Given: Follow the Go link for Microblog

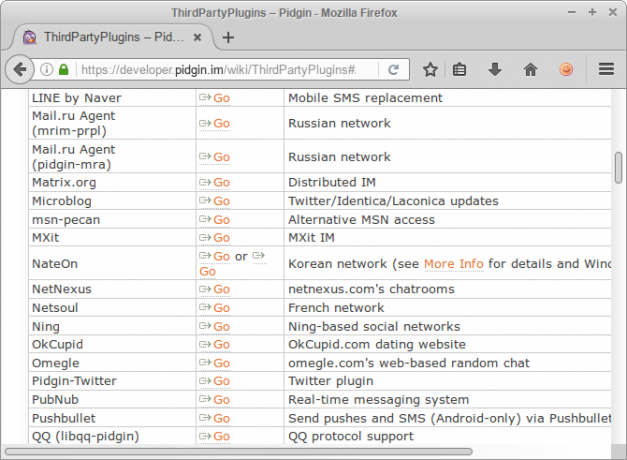Looking at the screenshot, I should point(215,201).
